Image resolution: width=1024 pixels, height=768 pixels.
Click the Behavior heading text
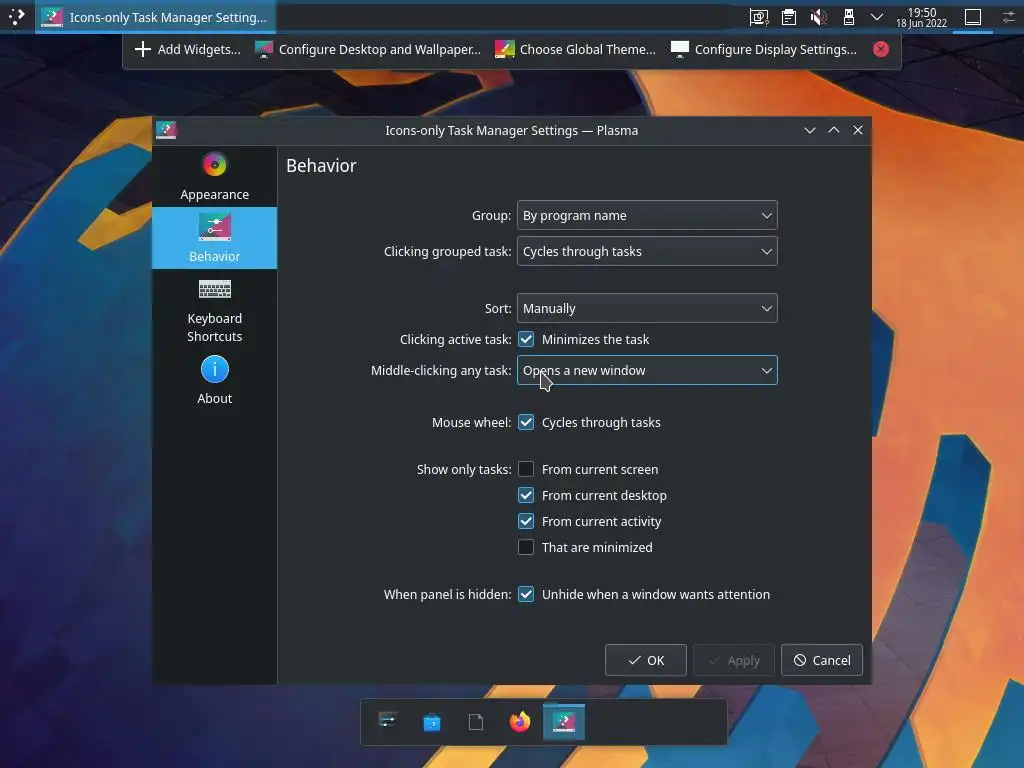(321, 166)
